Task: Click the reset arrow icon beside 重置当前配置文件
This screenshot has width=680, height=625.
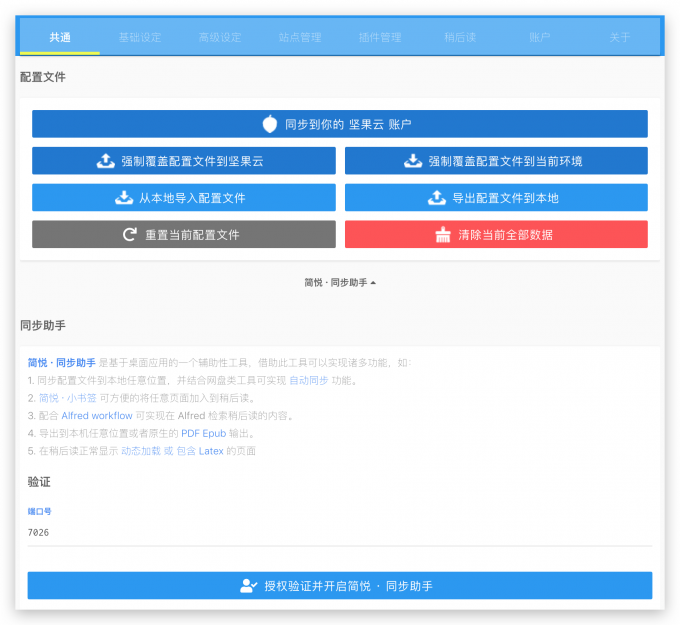Action: pos(129,235)
